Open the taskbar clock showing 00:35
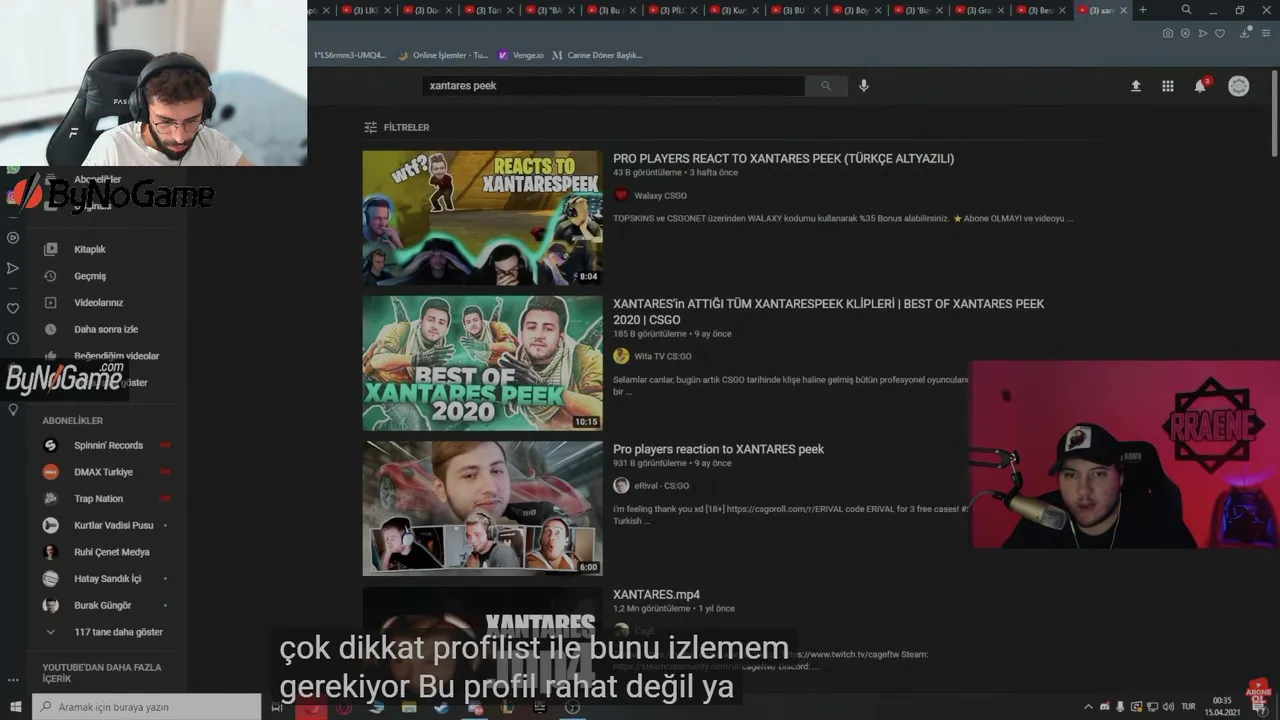The image size is (1280, 720). click(x=1221, y=707)
